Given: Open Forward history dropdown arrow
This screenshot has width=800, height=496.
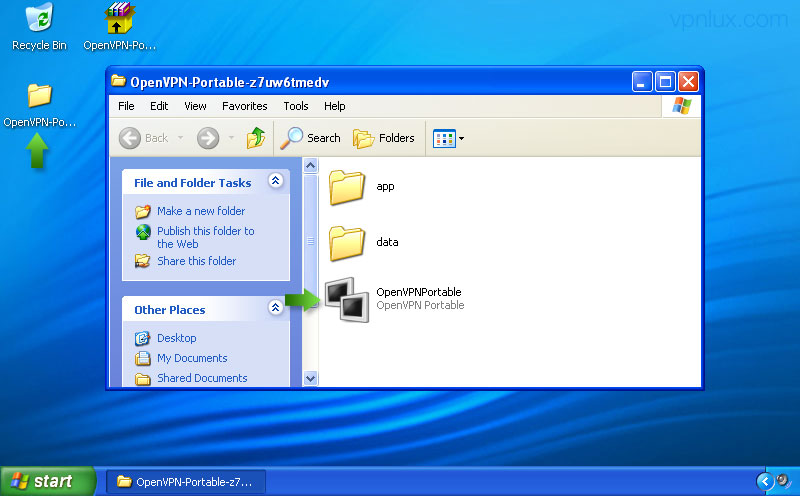Looking at the screenshot, I should pyautogui.click(x=231, y=138).
